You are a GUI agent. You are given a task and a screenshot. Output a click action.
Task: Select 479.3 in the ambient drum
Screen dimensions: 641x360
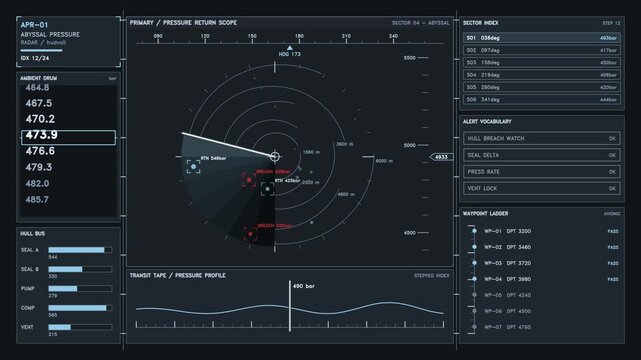coord(39,167)
